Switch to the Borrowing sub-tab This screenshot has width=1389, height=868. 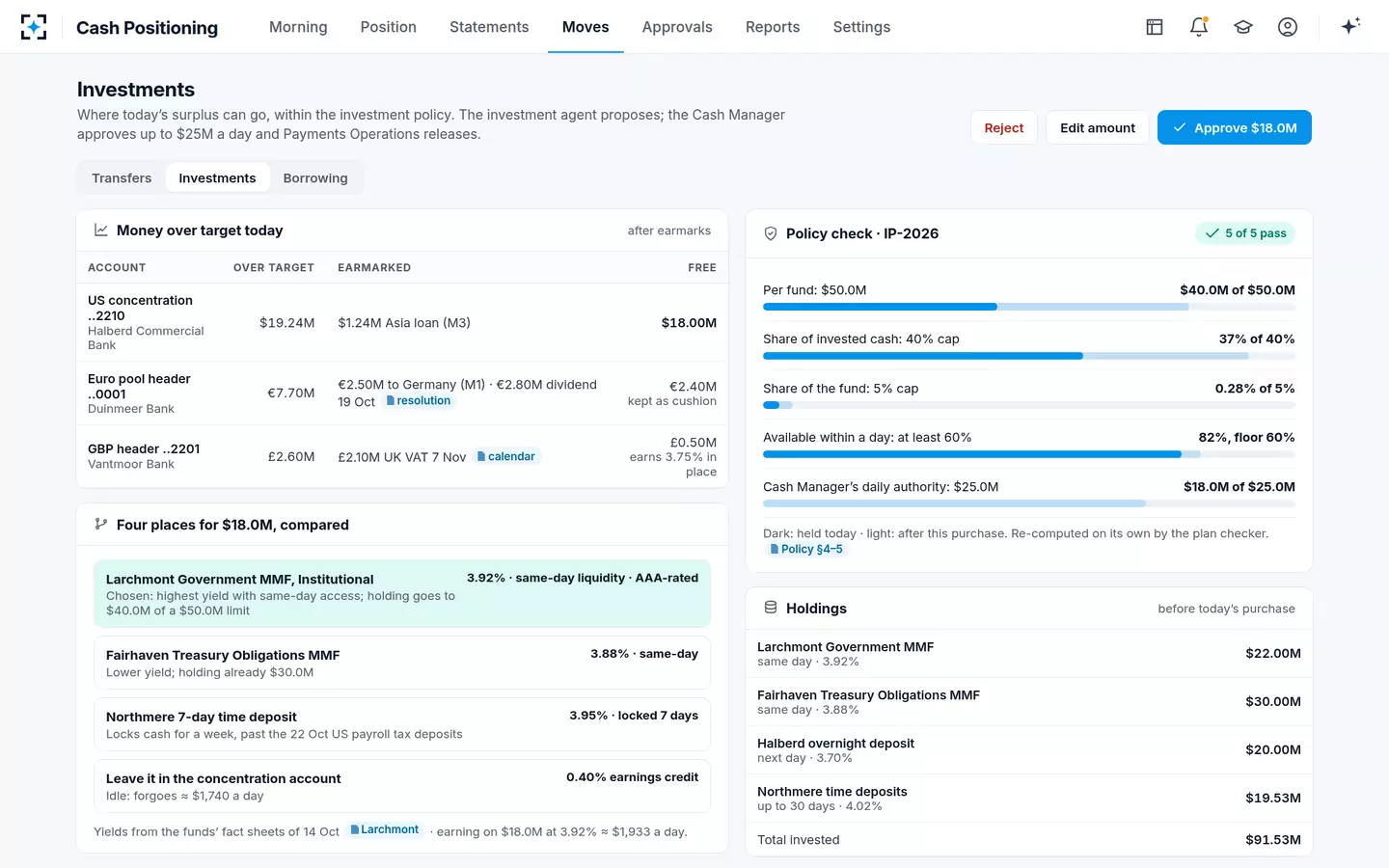pyautogui.click(x=315, y=178)
